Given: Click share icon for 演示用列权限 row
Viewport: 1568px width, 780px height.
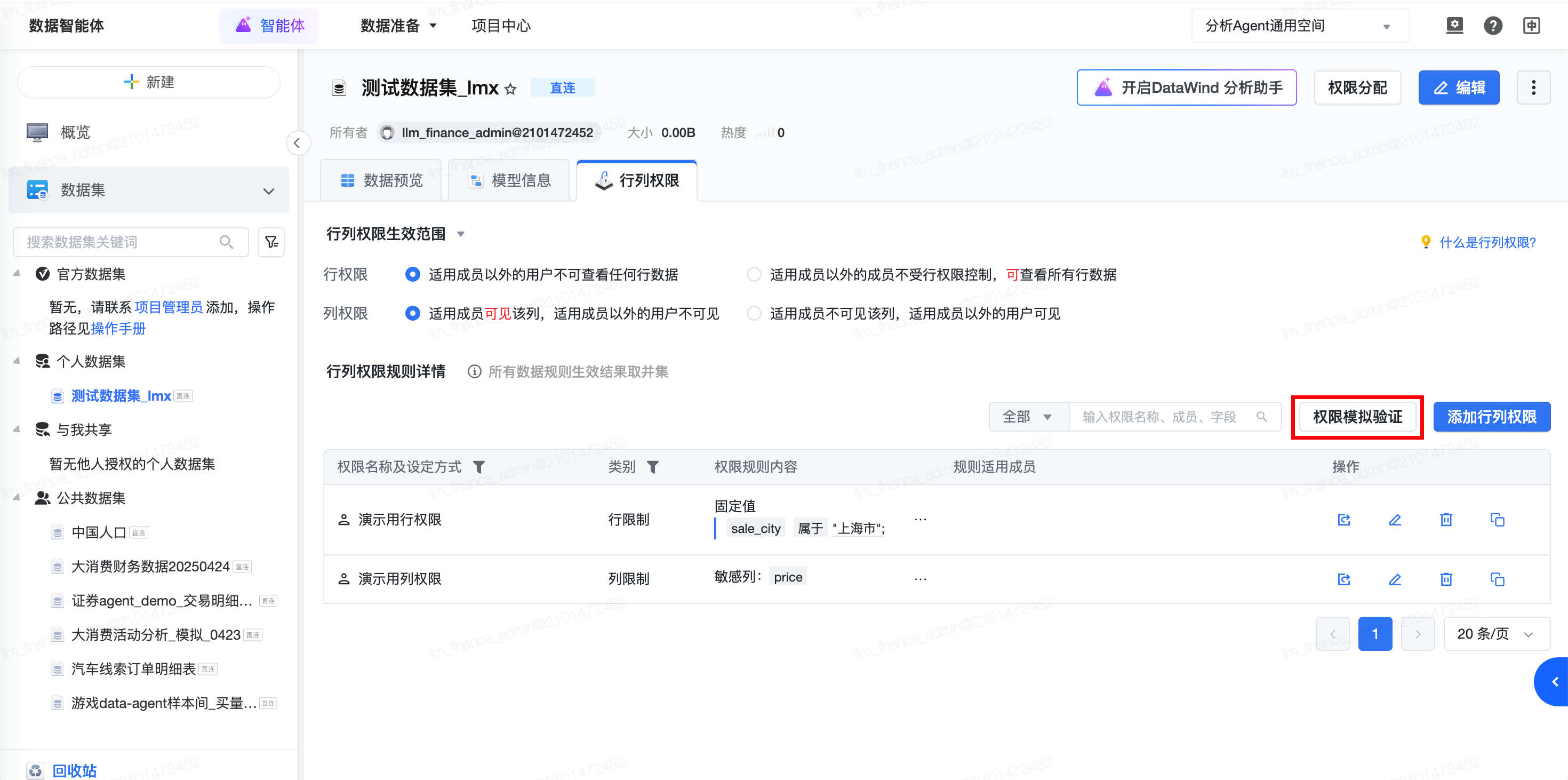Looking at the screenshot, I should [1344, 579].
